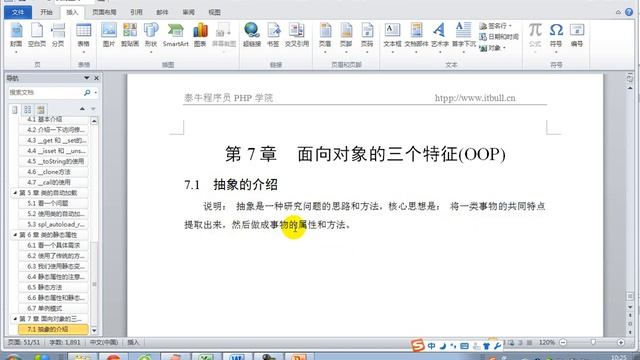640x360 pixels.
Task: Insert a cross-reference (交叉引用)
Action: [297, 36]
